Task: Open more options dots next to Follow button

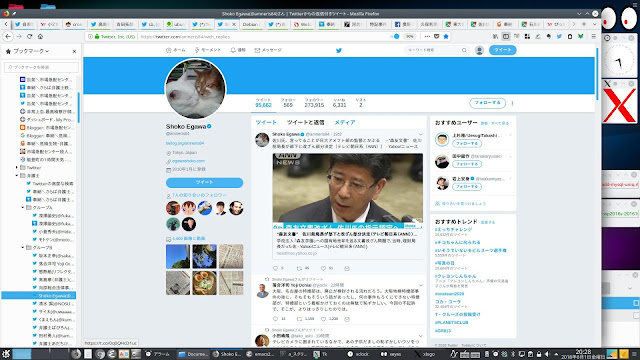Action: pyautogui.click(x=512, y=103)
